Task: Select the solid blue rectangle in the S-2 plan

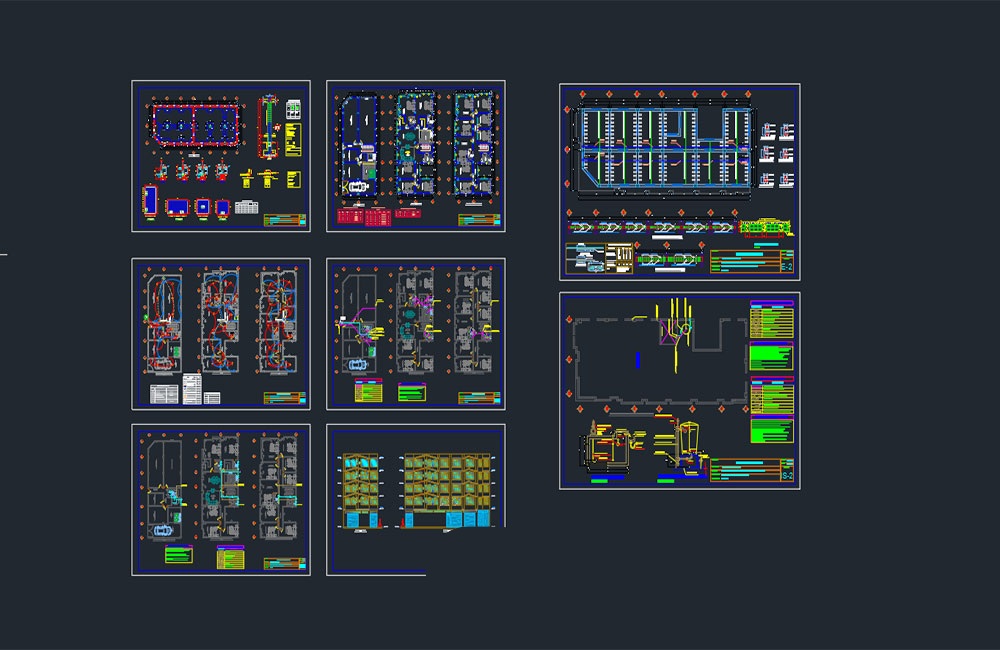Action: click(638, 360)
